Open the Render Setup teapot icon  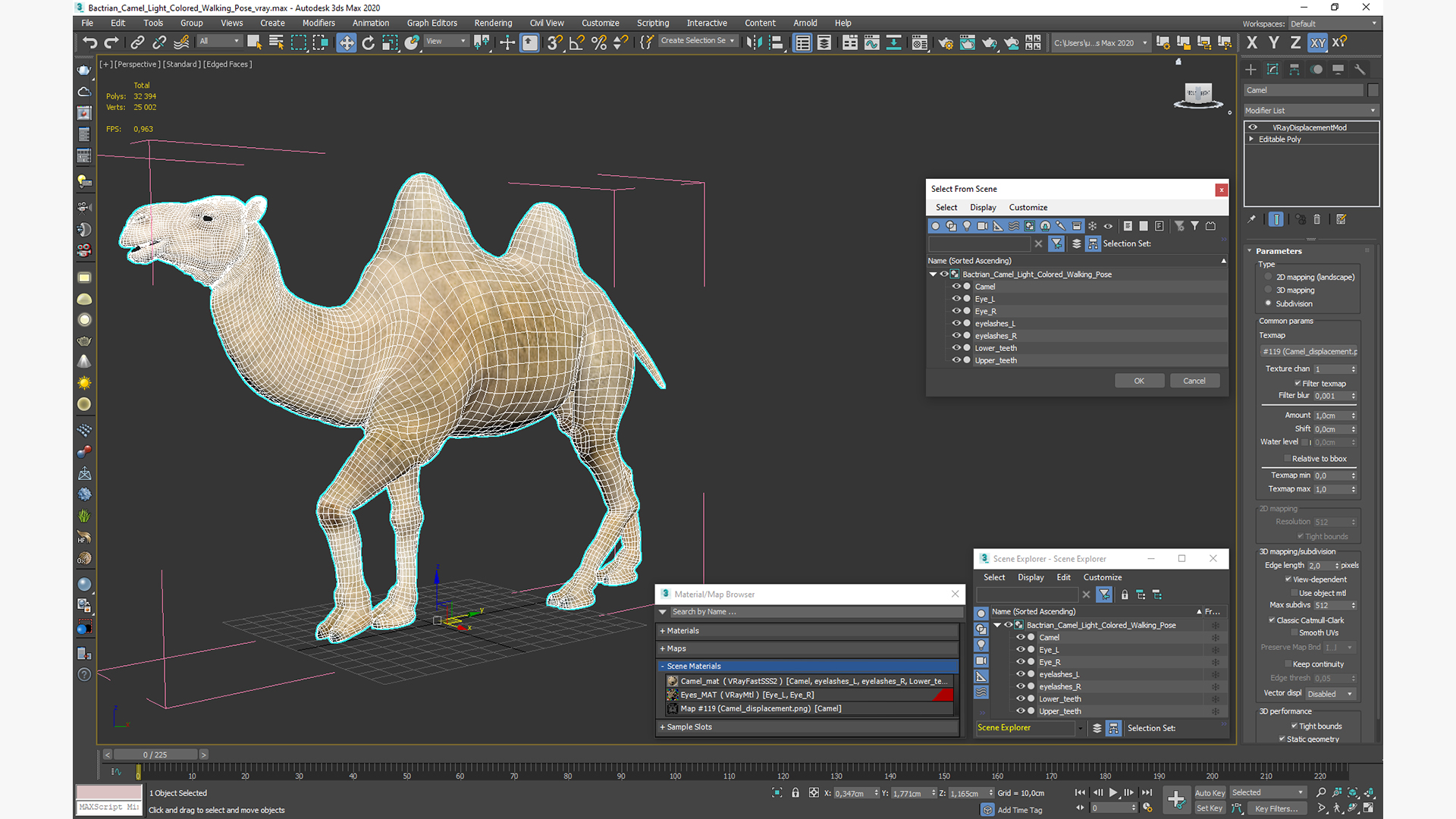click(x=945, y=42)
